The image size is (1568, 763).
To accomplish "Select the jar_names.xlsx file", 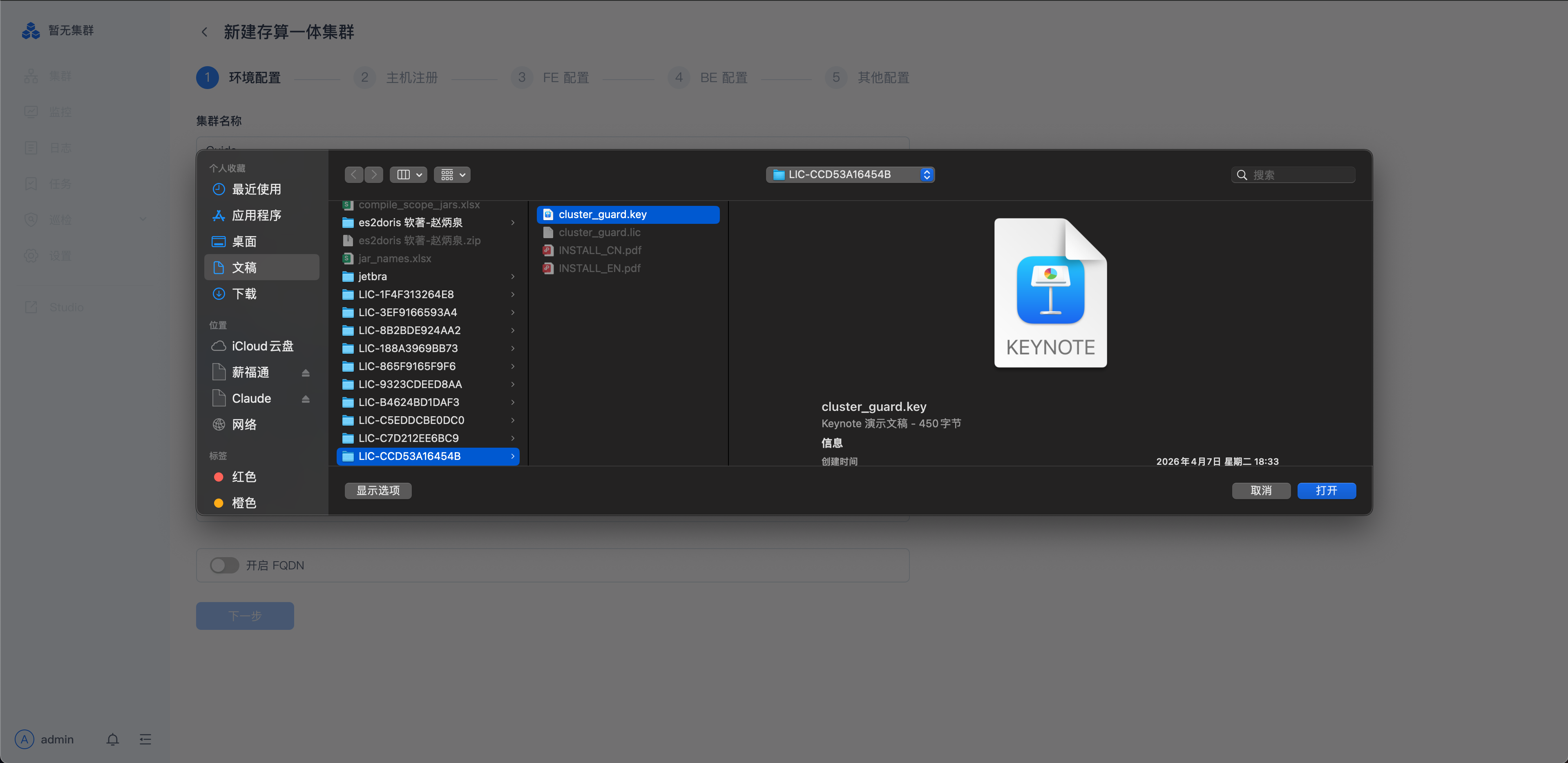I will pyautogui.click(x=428, y=259).
